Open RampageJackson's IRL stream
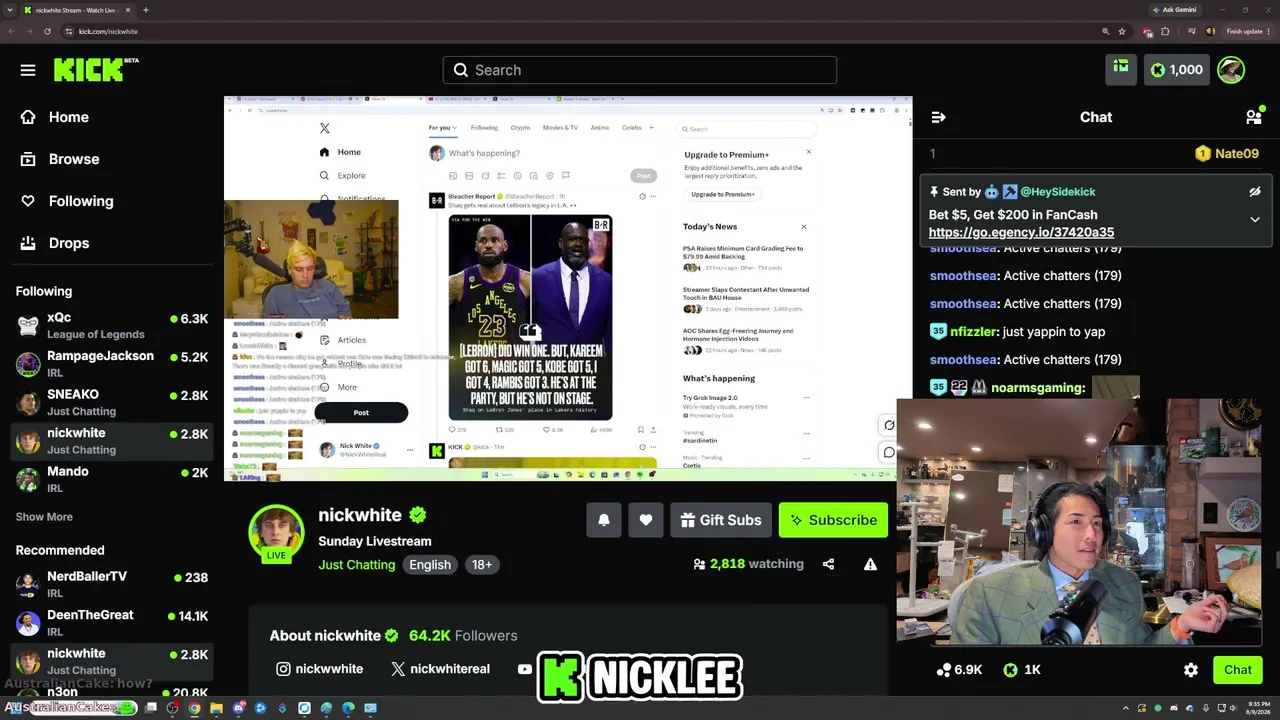1280x720 pixels. pos(112,364)
